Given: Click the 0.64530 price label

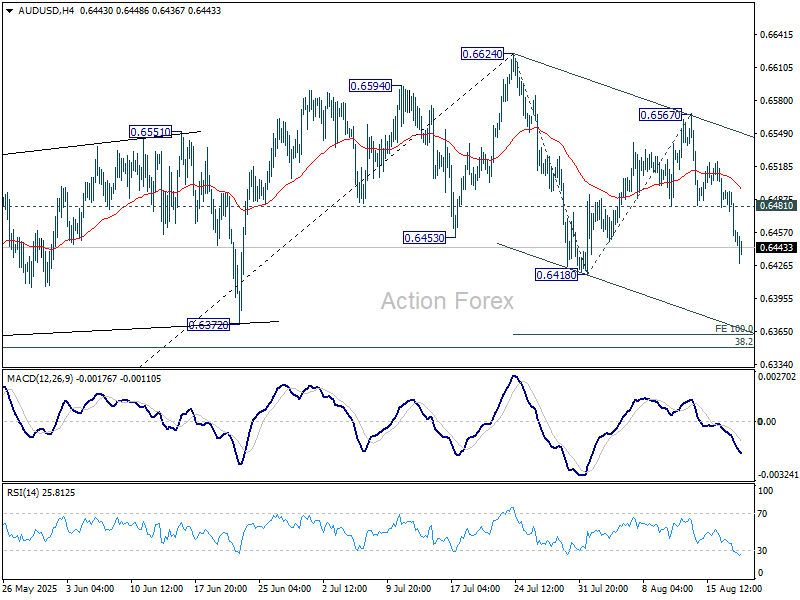Looking at the screenshot, I should pyautogui.click(x=424, y=237).
